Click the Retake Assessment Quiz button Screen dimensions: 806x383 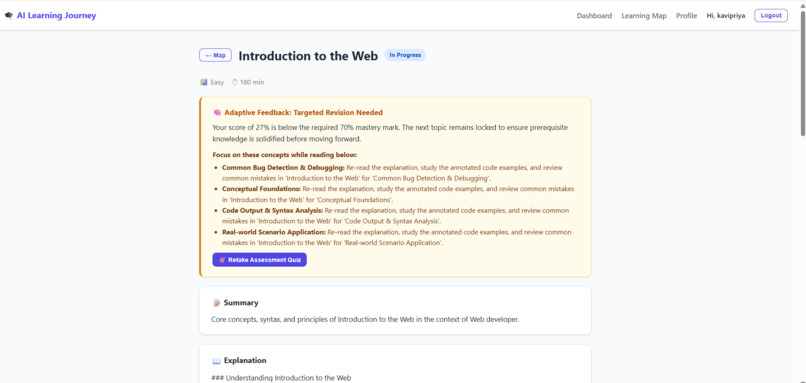click(x=260, y=260)
